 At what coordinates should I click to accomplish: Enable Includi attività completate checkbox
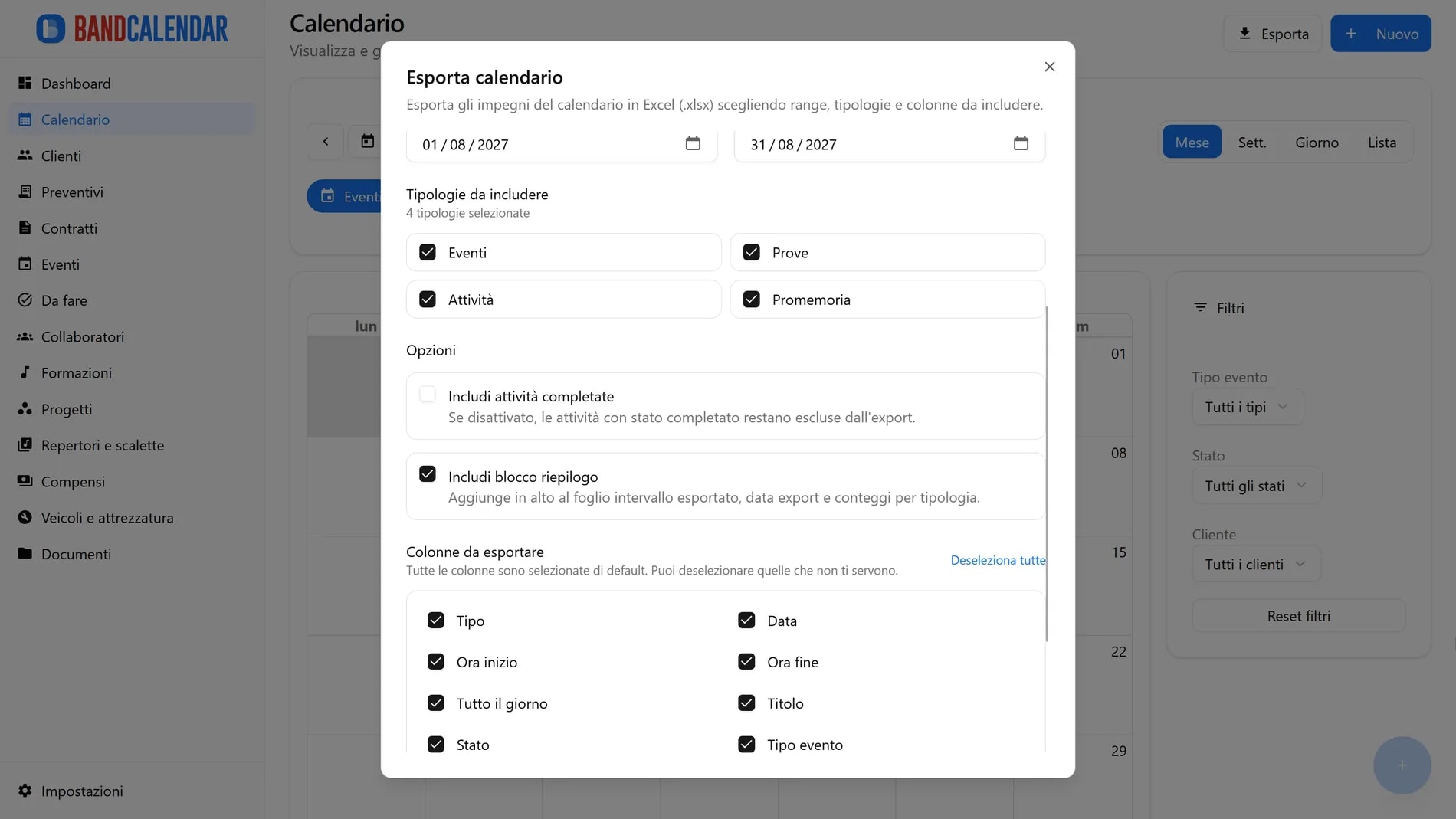pos(428,395)
